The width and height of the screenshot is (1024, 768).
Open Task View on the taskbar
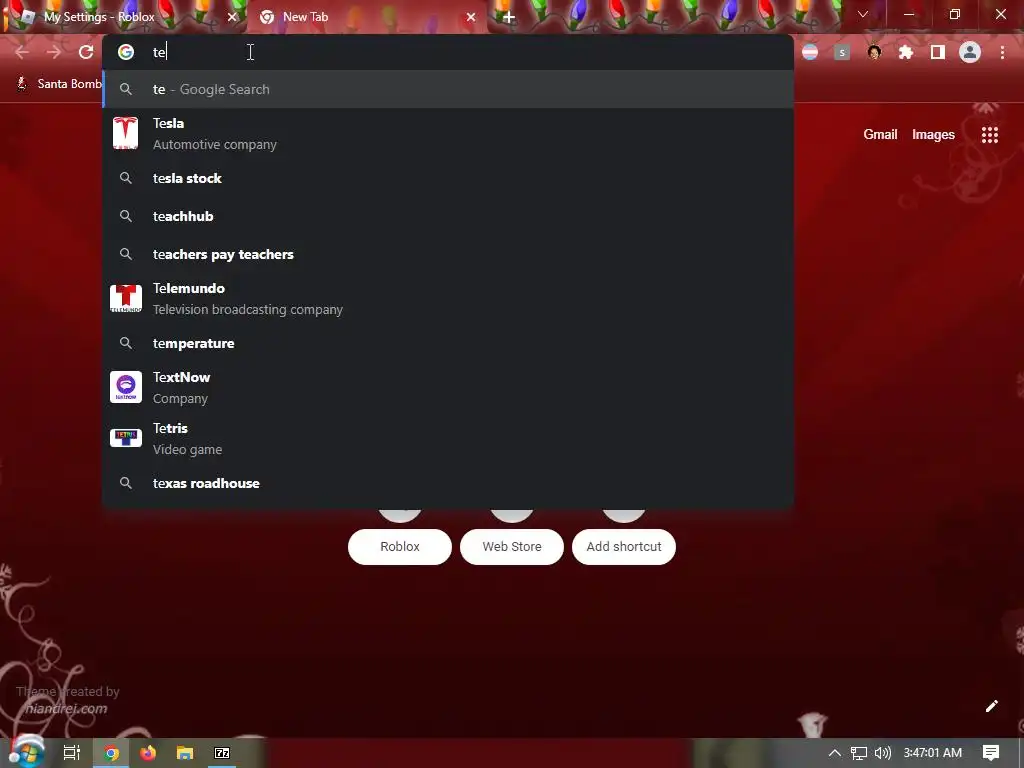(72, 753)
